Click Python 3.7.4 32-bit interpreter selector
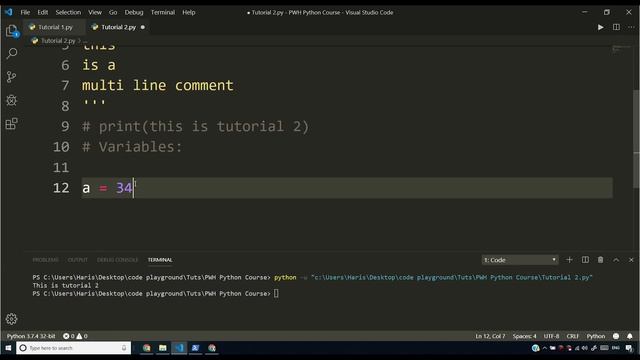 click(x=31, y=336)
